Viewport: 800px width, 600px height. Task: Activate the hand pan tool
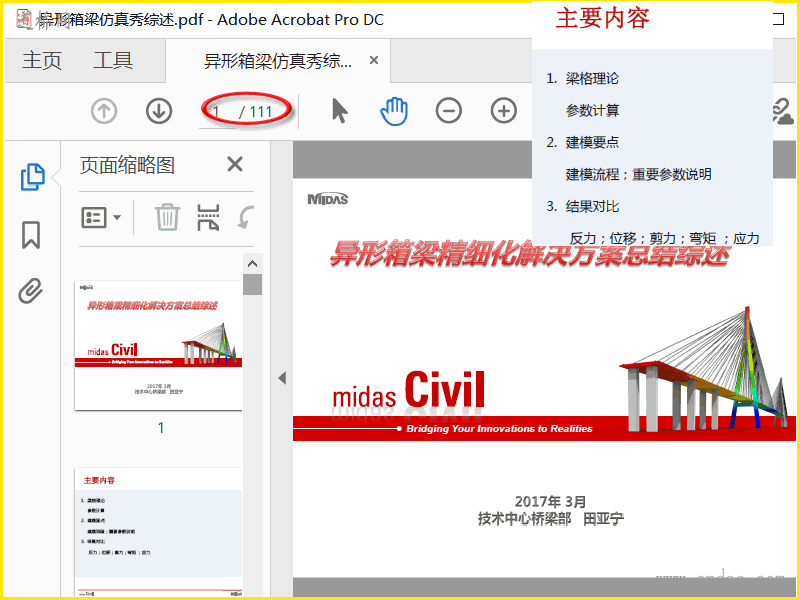[x=394, y=111]
